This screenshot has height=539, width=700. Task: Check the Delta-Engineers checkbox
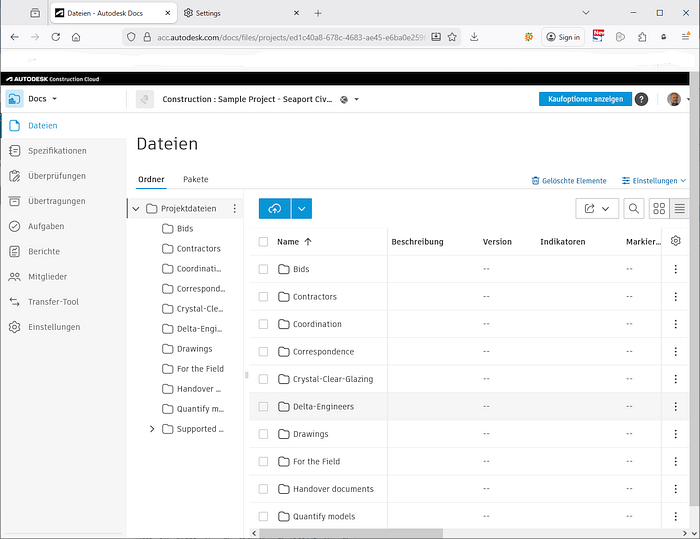tap(263, 406)
